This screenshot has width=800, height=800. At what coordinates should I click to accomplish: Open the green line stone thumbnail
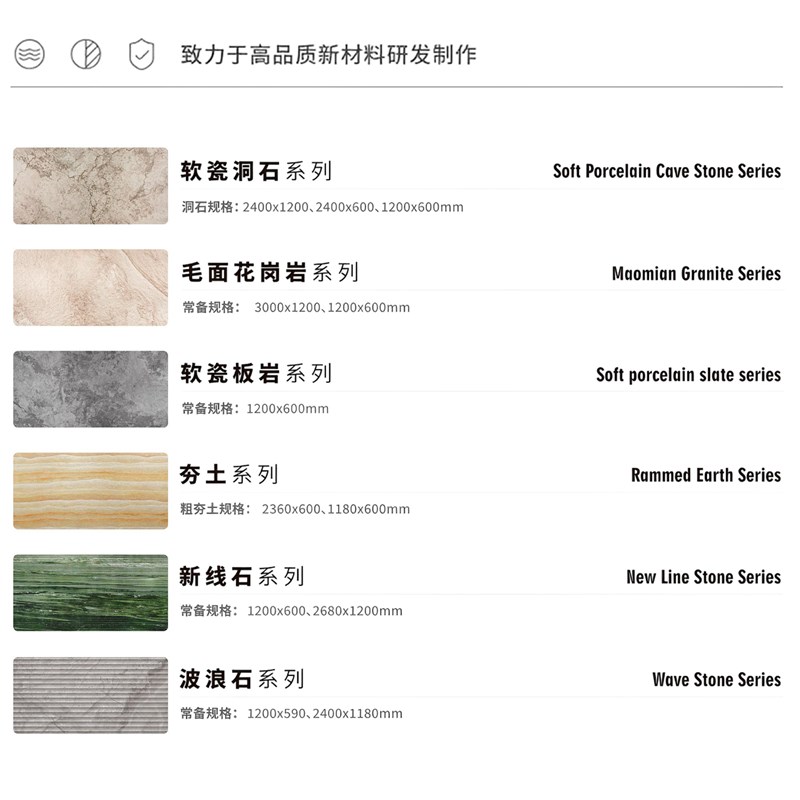click(91, 592)
